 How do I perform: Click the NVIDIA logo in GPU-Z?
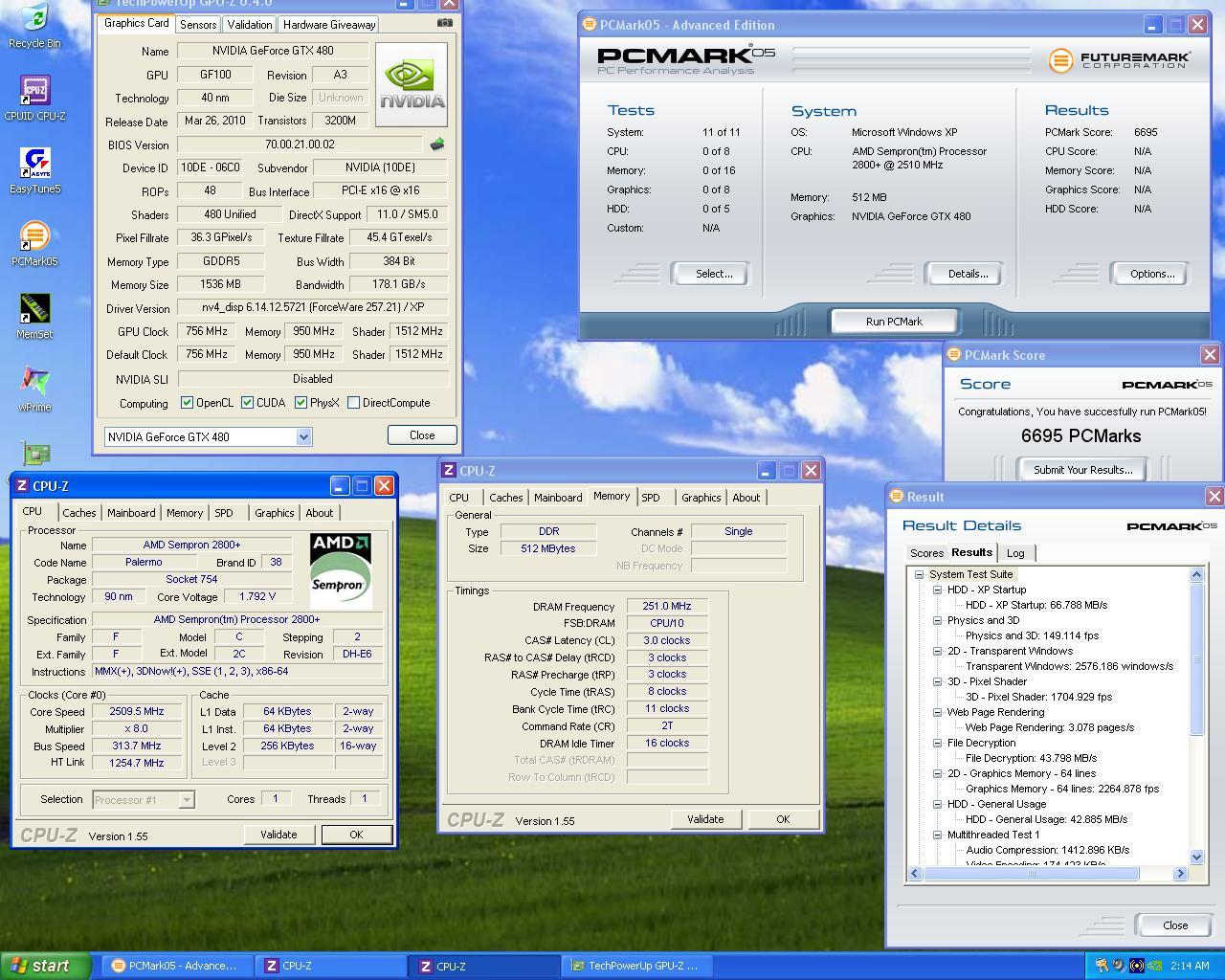tap(412, 84)
